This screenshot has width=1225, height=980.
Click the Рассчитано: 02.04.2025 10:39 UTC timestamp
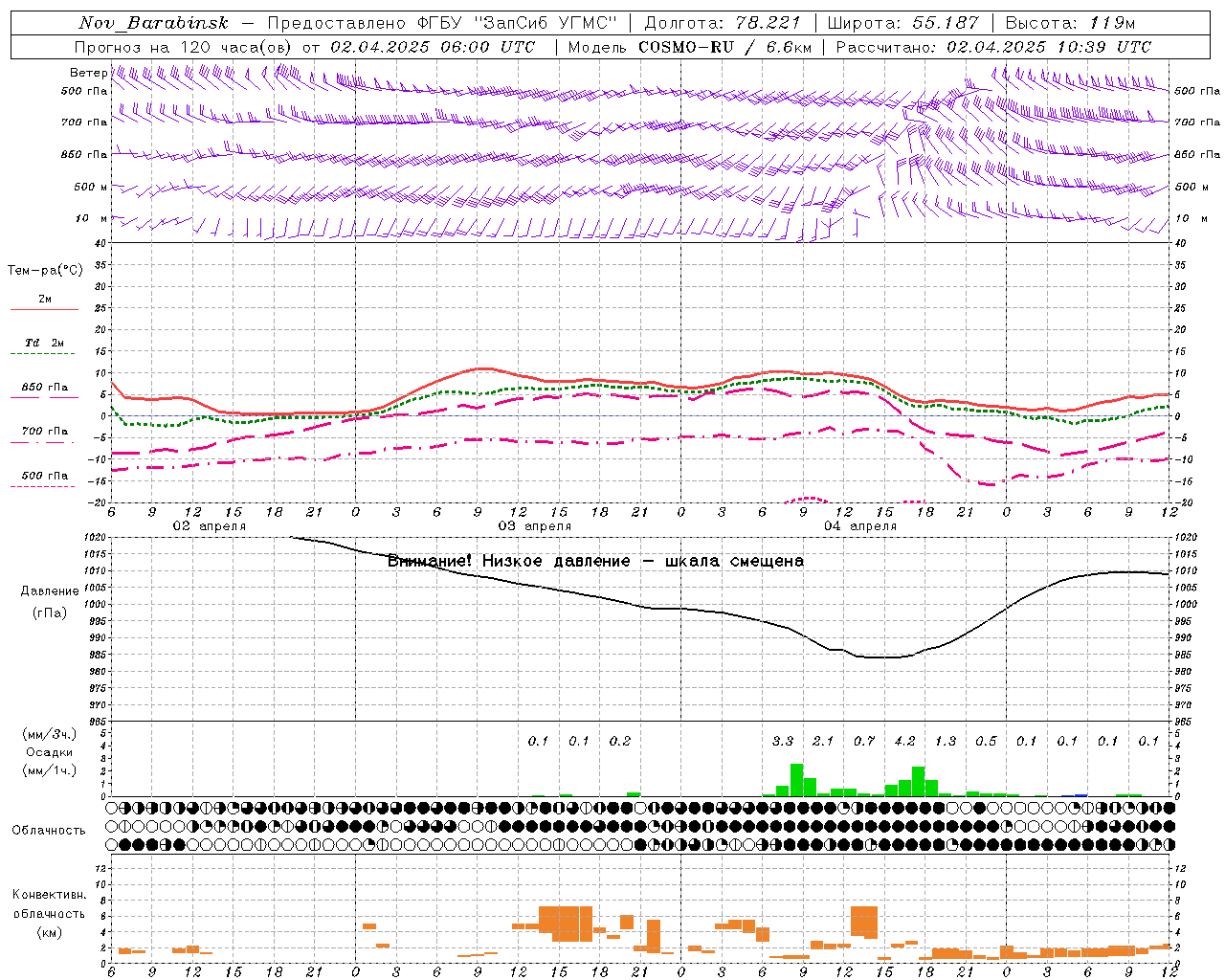point(993,47)
